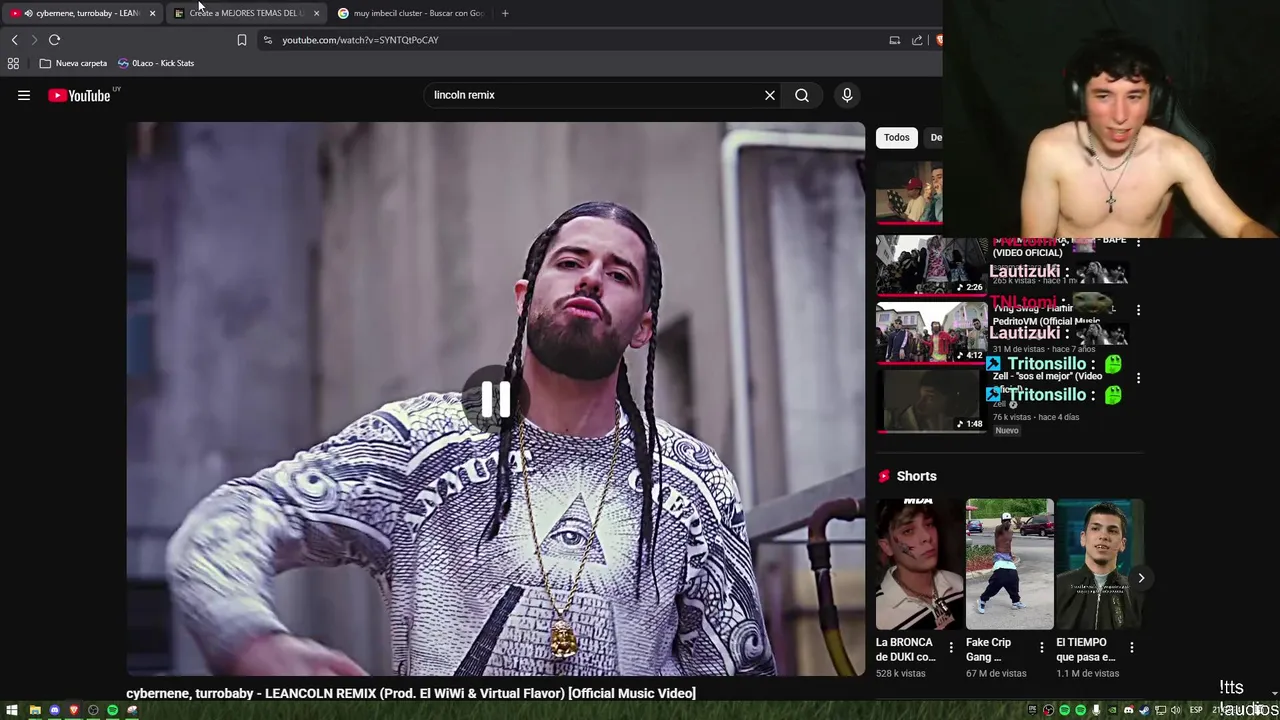1280x720 pixels.
Task: Switch the ESP input language indicator
Action: tap(1196, 710)
